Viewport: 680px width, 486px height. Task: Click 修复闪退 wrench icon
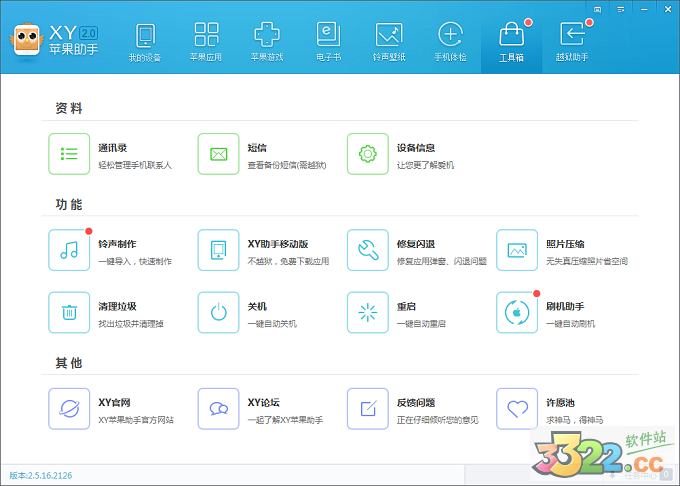pos(367,250)
